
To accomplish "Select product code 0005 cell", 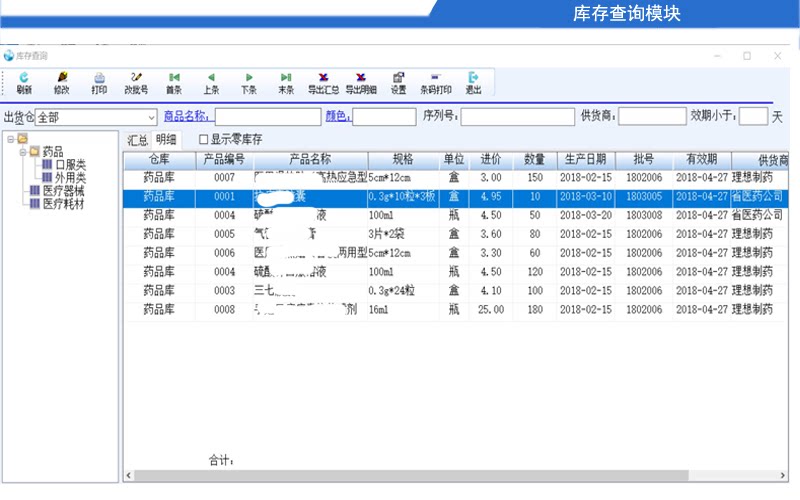I will coord(224,234).
